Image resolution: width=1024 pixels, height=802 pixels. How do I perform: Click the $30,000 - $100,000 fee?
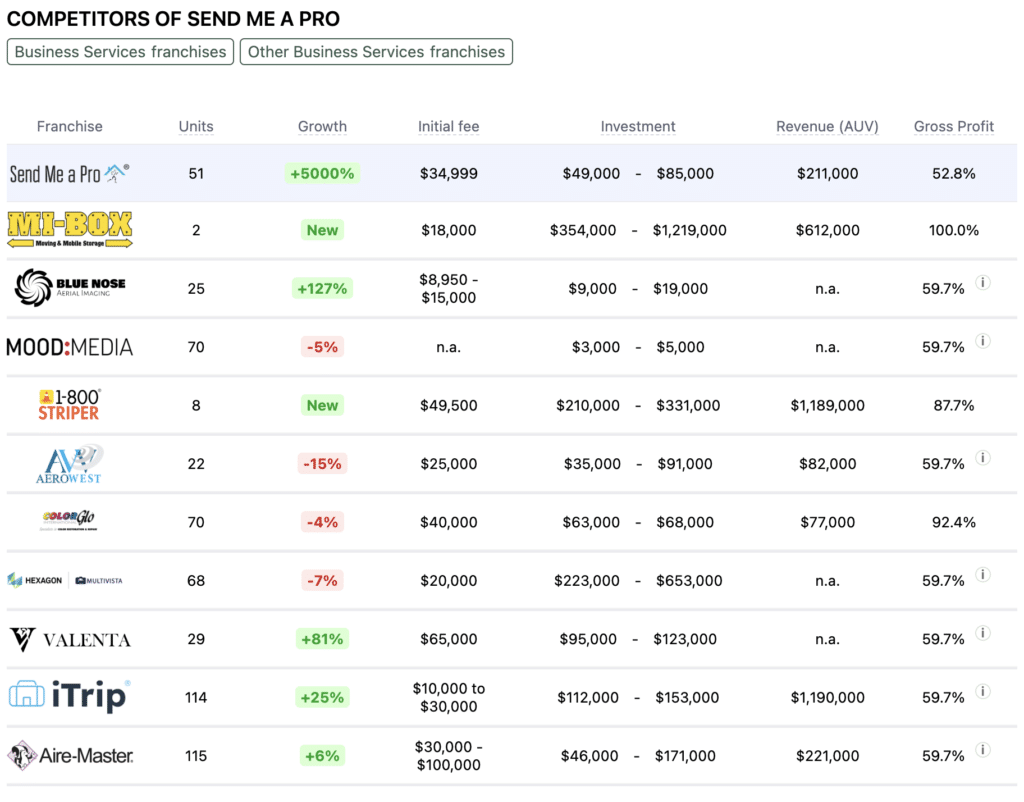[449, 756]
